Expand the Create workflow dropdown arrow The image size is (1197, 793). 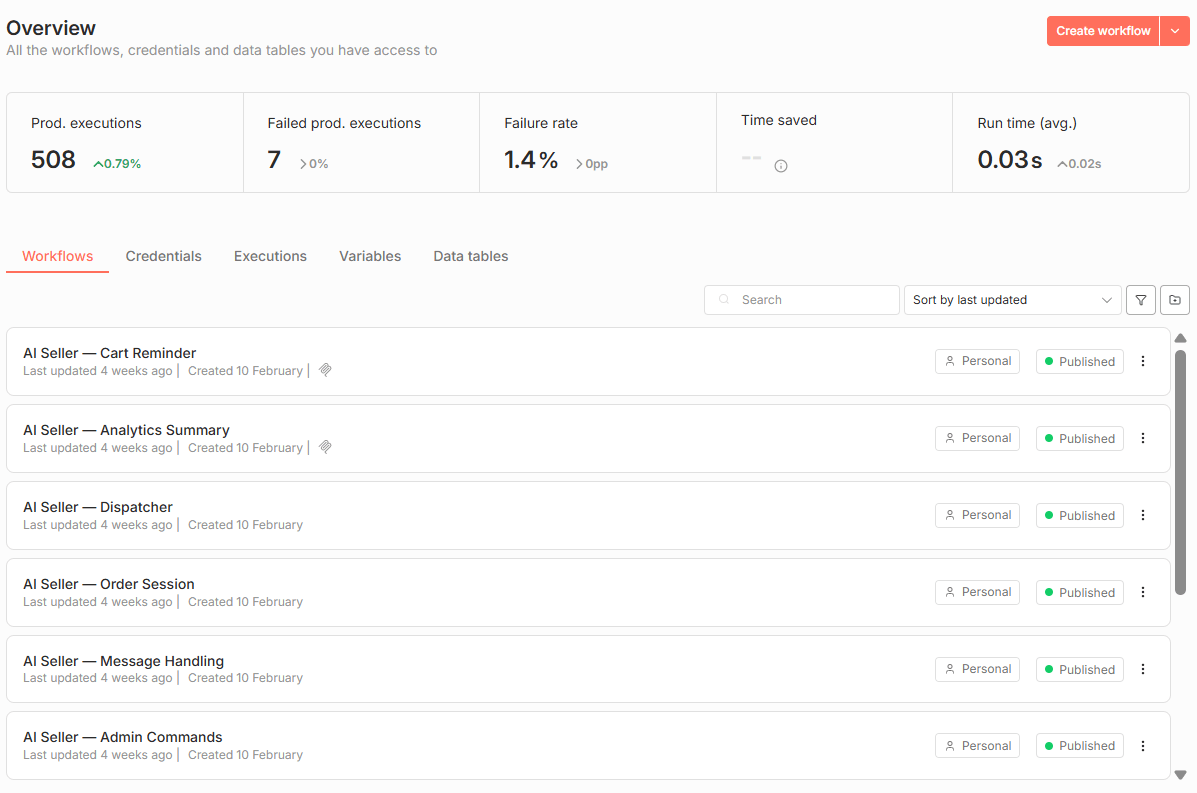[1175, 31]
